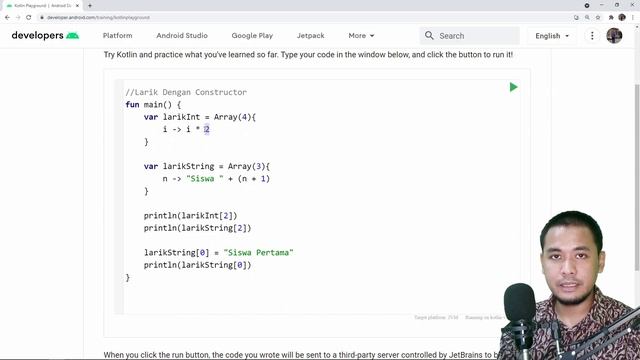
Task: Go forward in browser history
Action: tap(18, 17)
